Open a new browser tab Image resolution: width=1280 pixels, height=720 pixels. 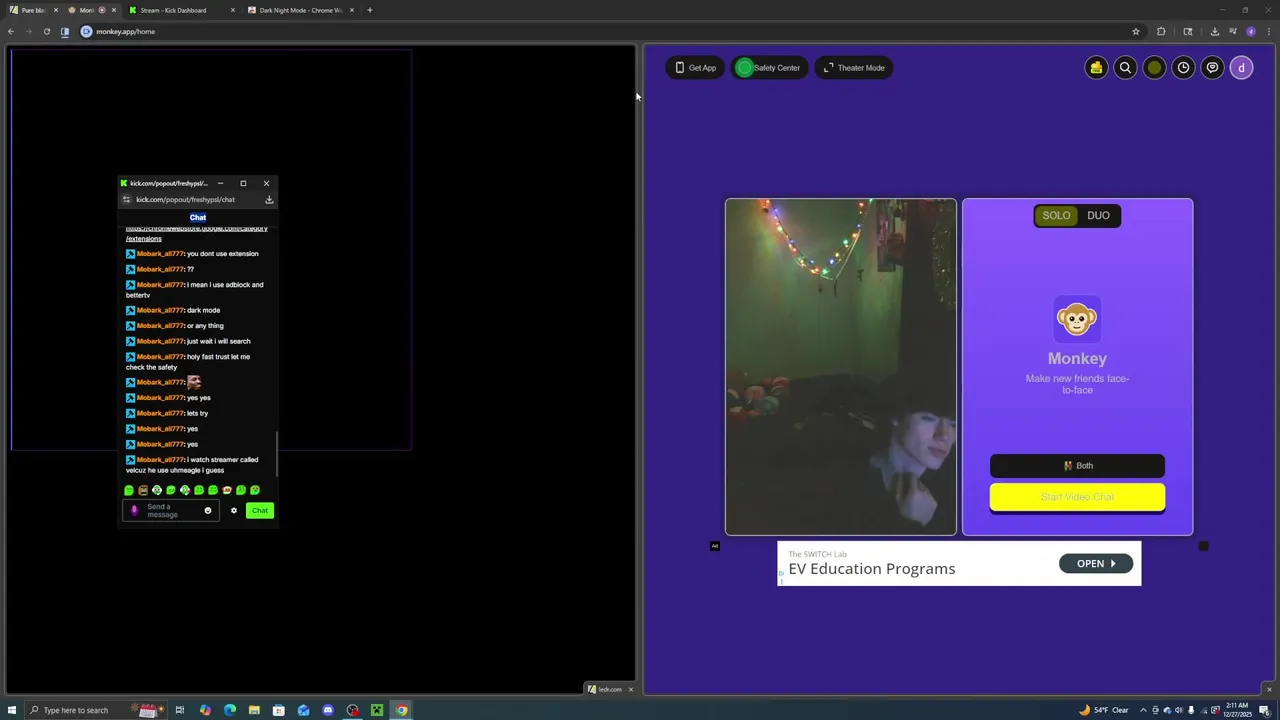(369, 10)
